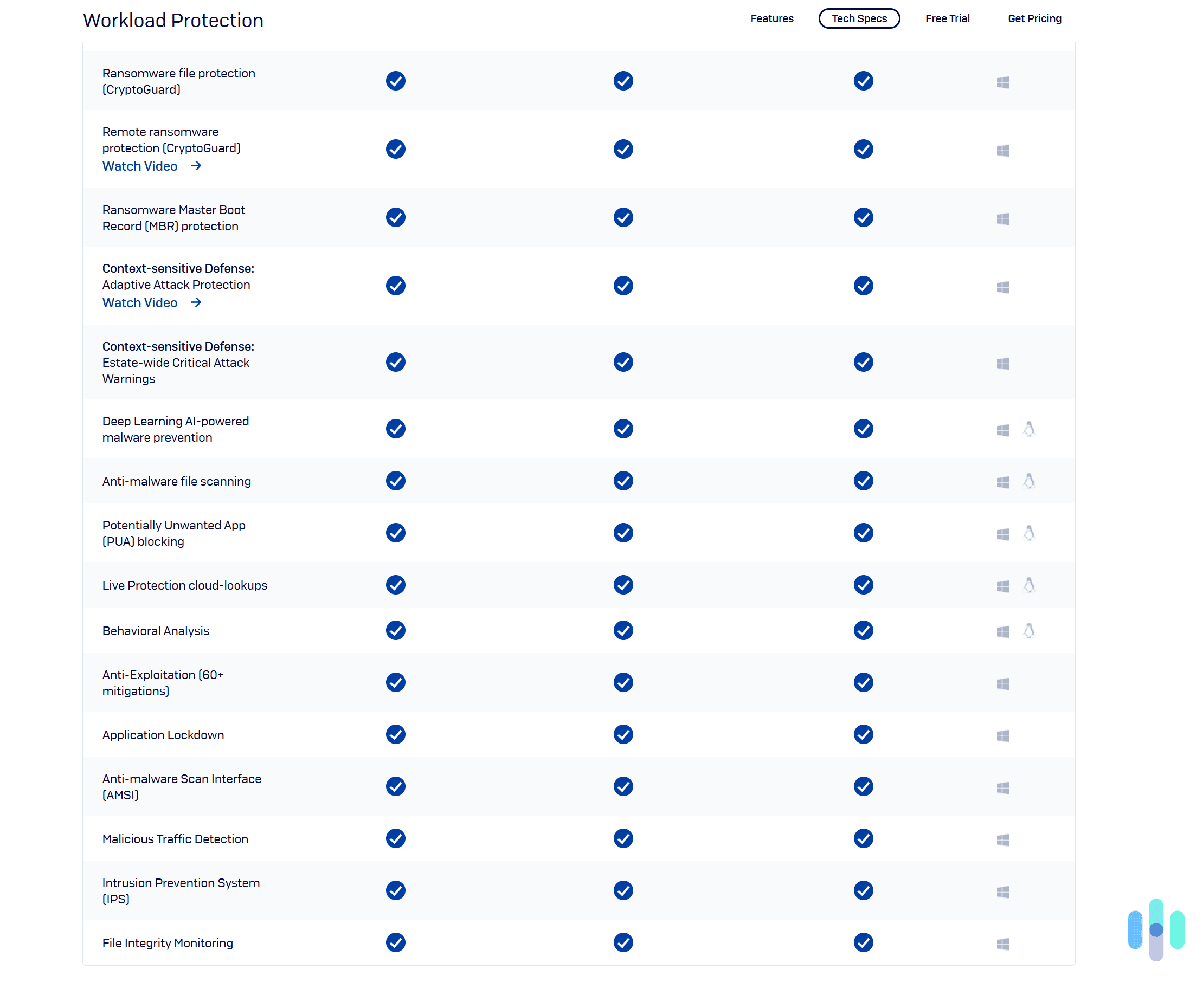The height and width of the screenshot is (1008, 1203).
Task: Click the first checkmark for Behavioral Analysis
Action: [395, 631]
